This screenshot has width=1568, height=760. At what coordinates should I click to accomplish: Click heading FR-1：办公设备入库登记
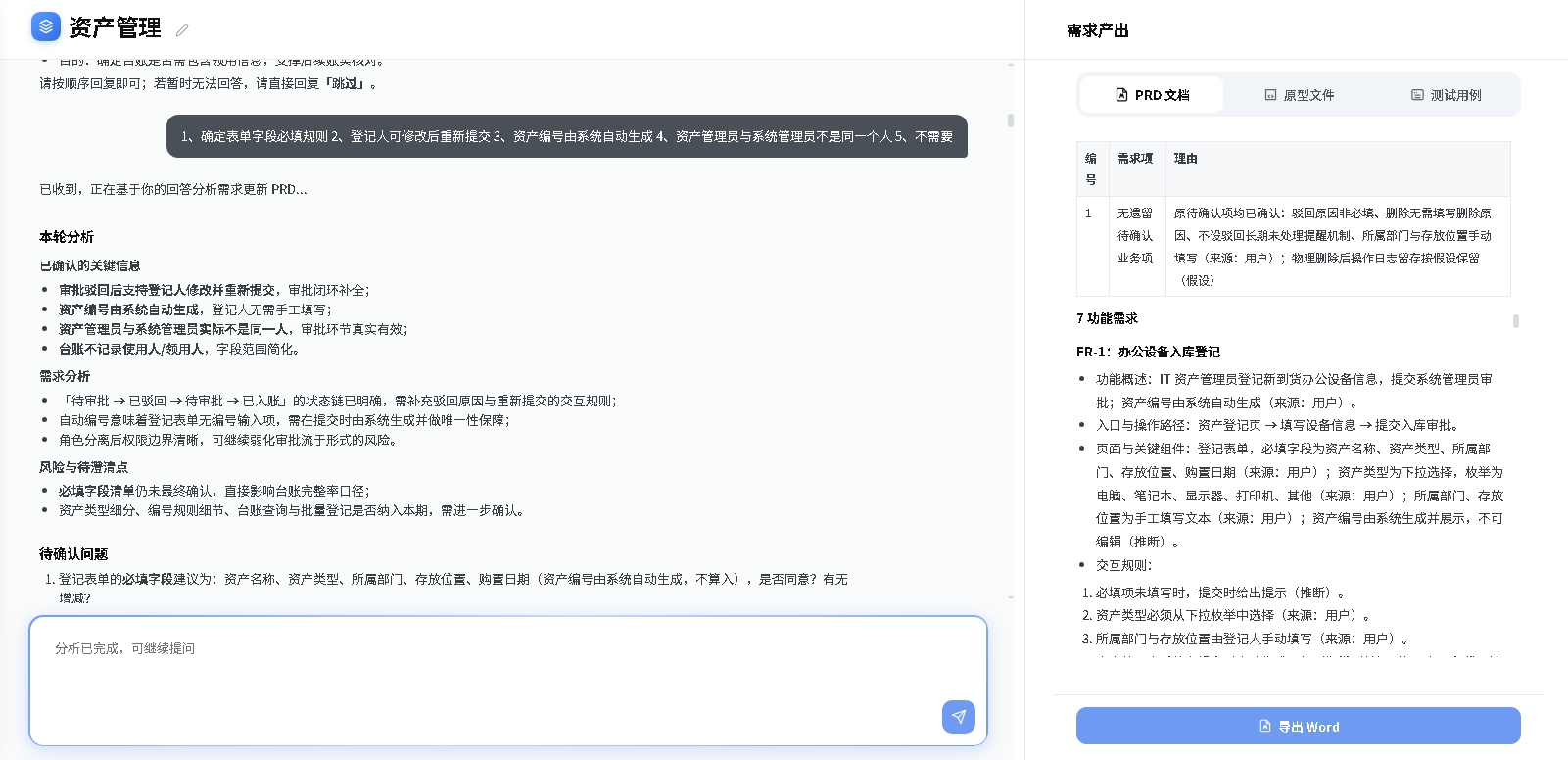click(1148, 352)
